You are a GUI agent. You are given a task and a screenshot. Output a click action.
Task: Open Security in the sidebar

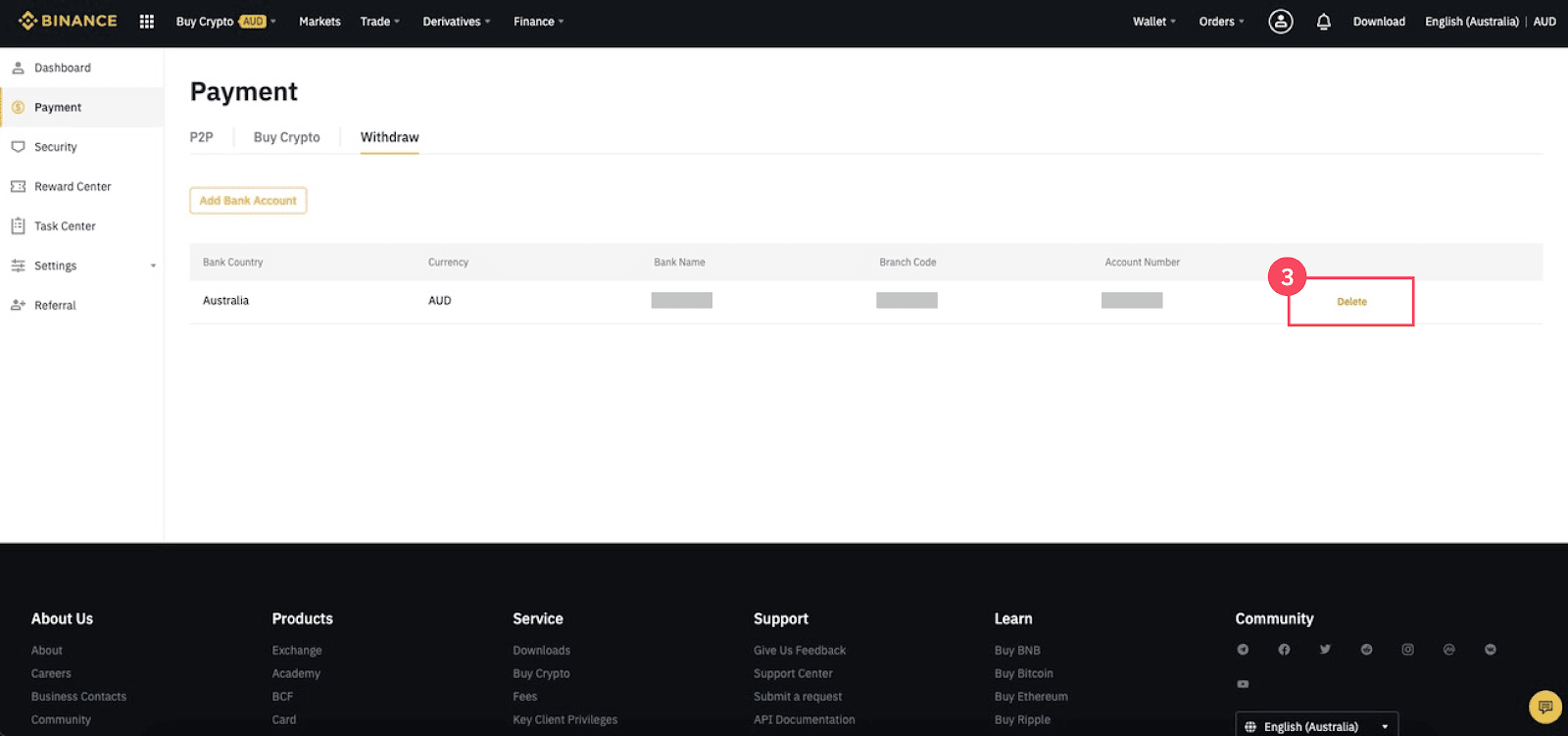(x=56, y=147)
